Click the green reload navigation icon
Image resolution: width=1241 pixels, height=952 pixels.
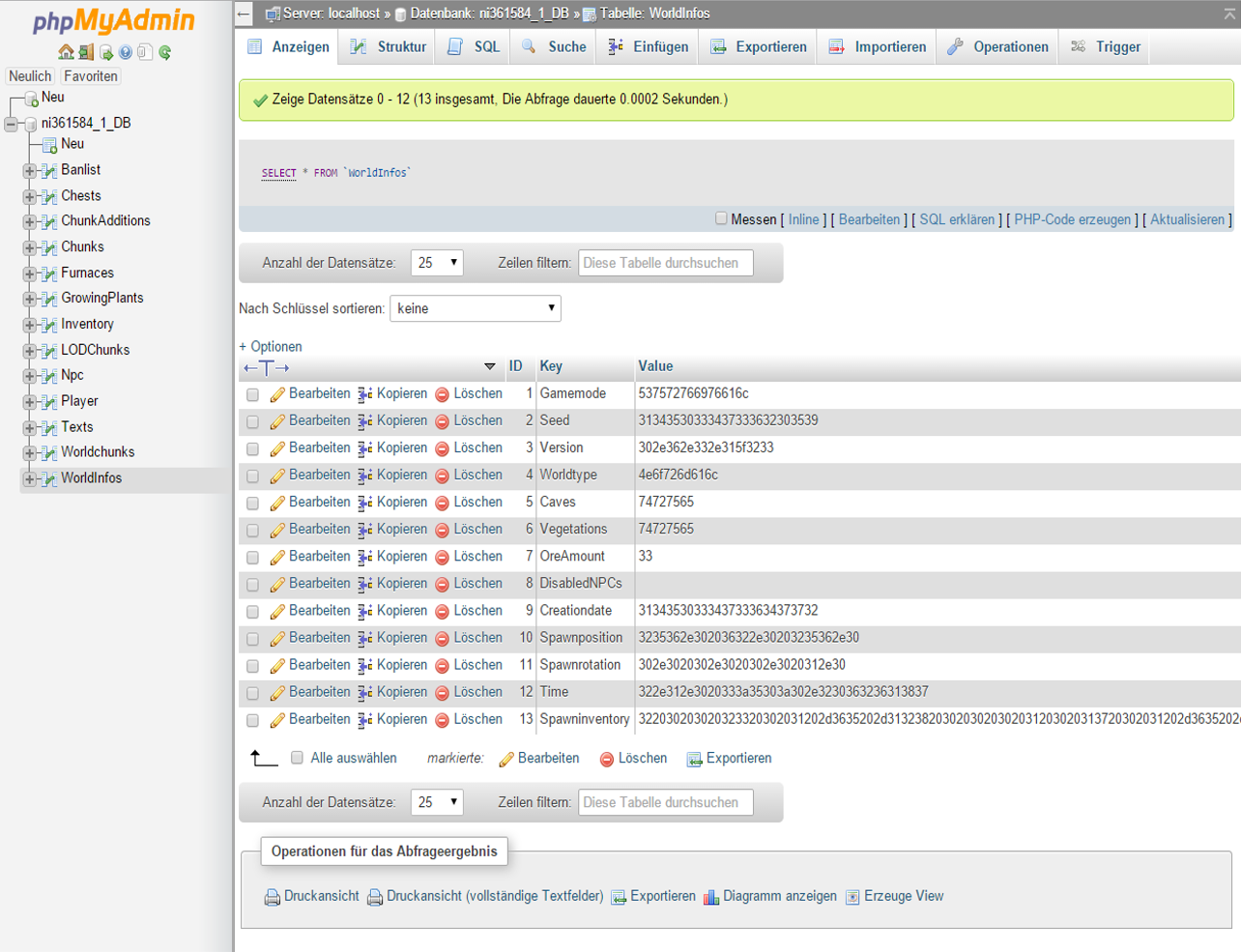pyautogui.click(x=165, y=52)
